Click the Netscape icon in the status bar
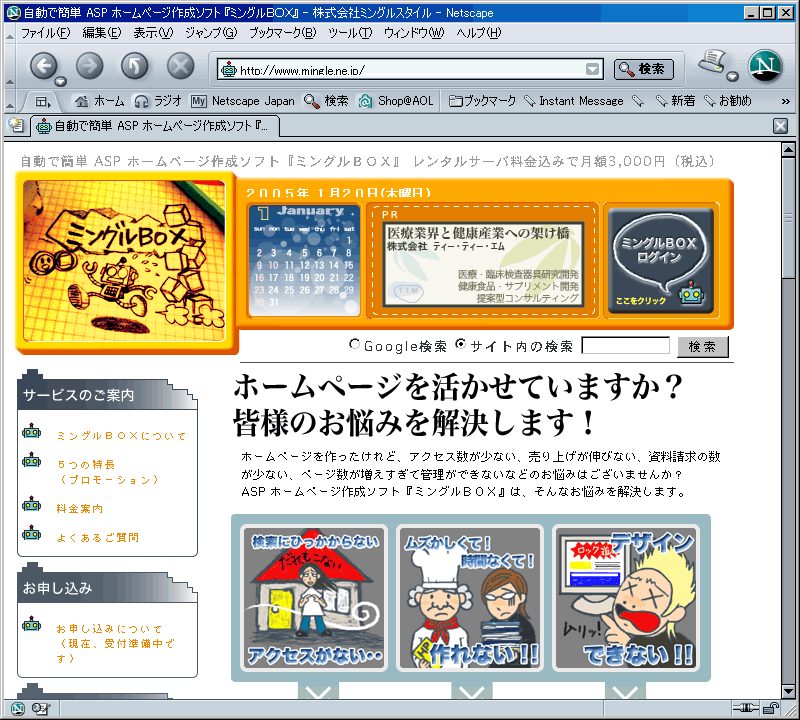The width and height of the screenshot is (800, 720). click(17, 708)
